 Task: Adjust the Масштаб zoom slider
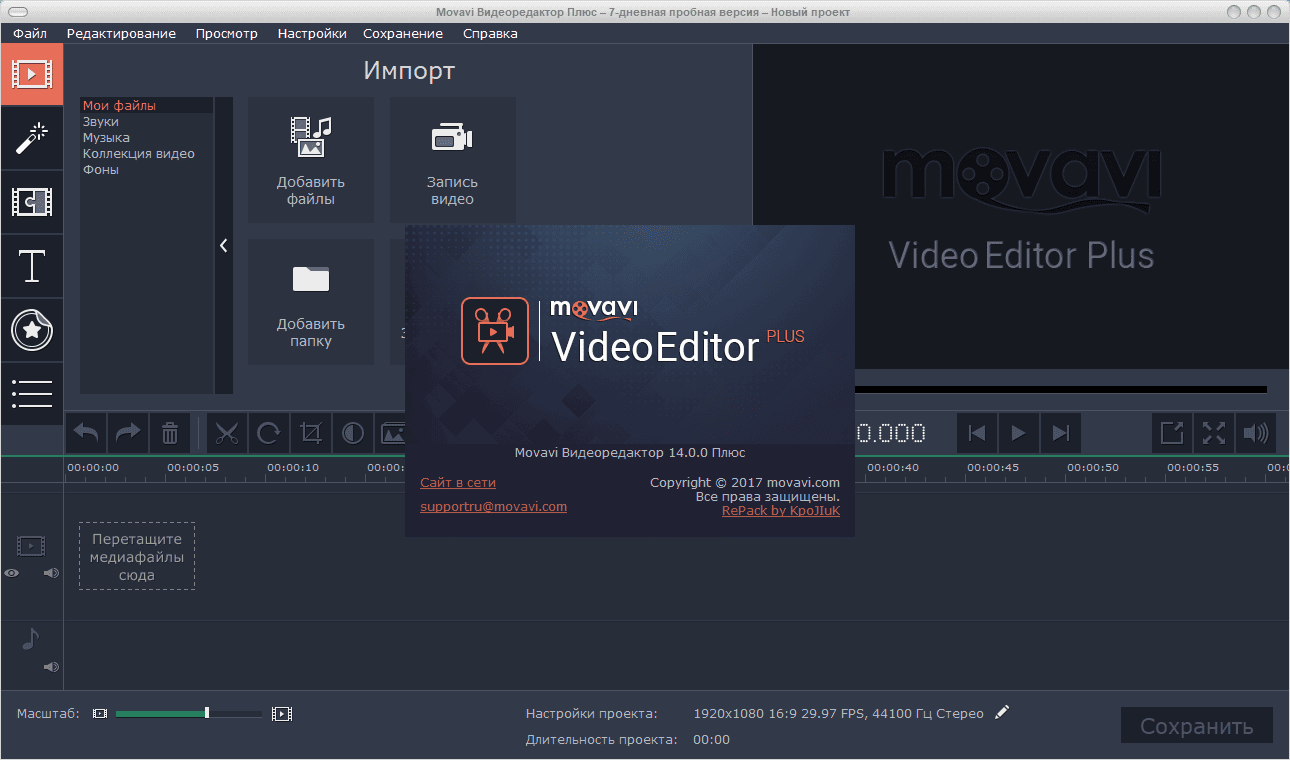[207, 713]
